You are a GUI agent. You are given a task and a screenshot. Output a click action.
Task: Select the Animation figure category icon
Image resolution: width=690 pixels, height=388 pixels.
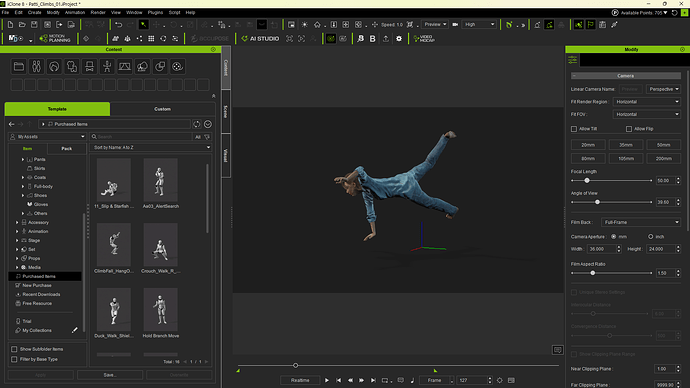click(107, 66)
